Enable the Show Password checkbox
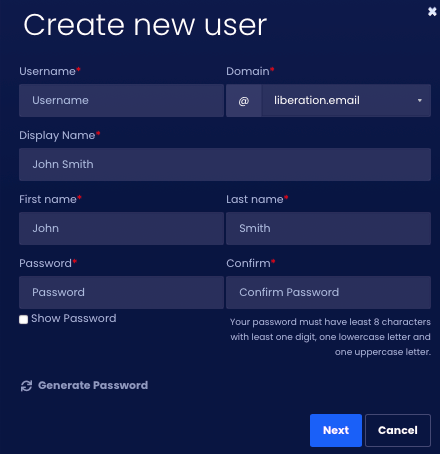This screenshot has width=440, height=454. pyautogui.click(x=23, y=319)
